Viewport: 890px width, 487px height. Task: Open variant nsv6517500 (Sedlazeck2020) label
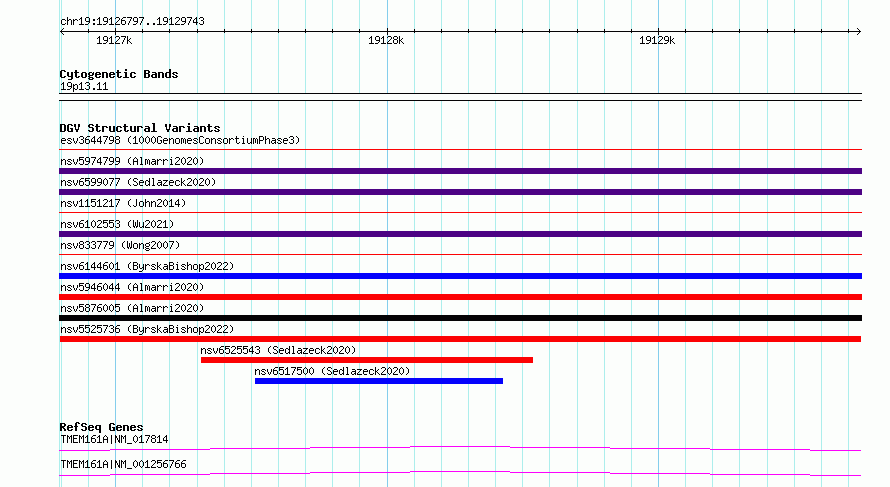pyautogui.click(x=332, y=371)
